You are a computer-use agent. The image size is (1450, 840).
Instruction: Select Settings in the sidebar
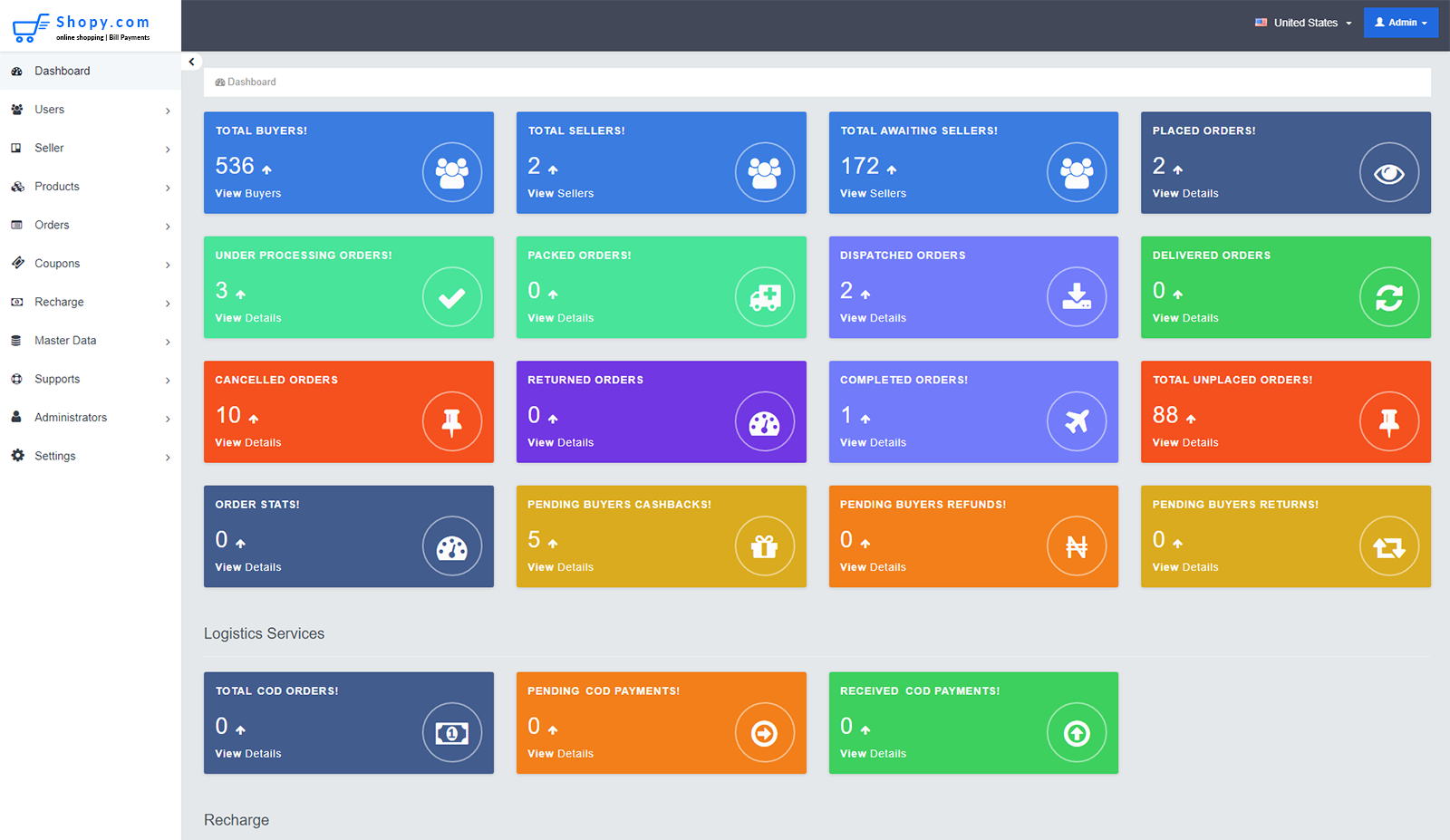tap(91, 456)
